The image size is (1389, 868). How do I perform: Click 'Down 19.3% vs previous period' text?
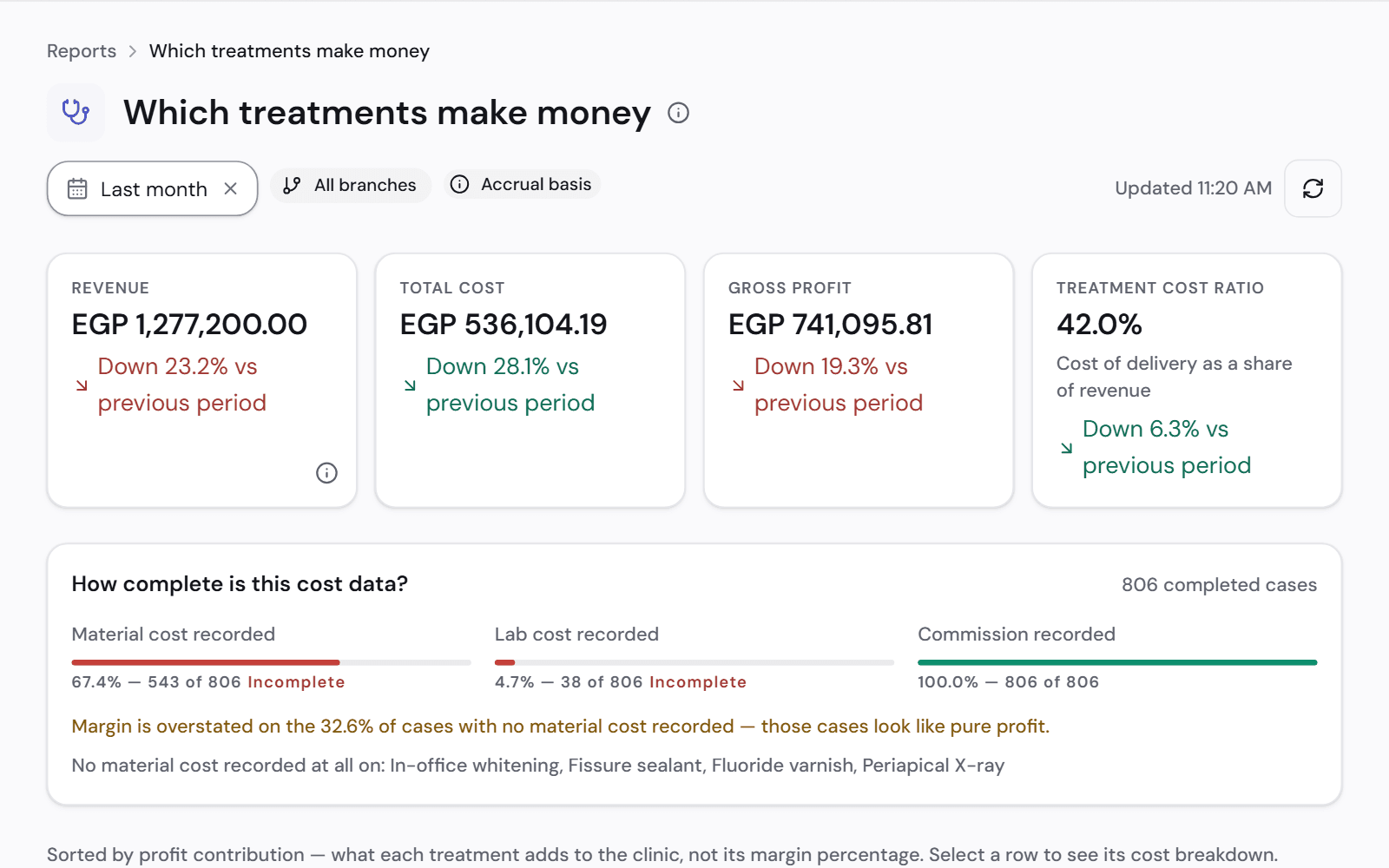click(839, 385)
